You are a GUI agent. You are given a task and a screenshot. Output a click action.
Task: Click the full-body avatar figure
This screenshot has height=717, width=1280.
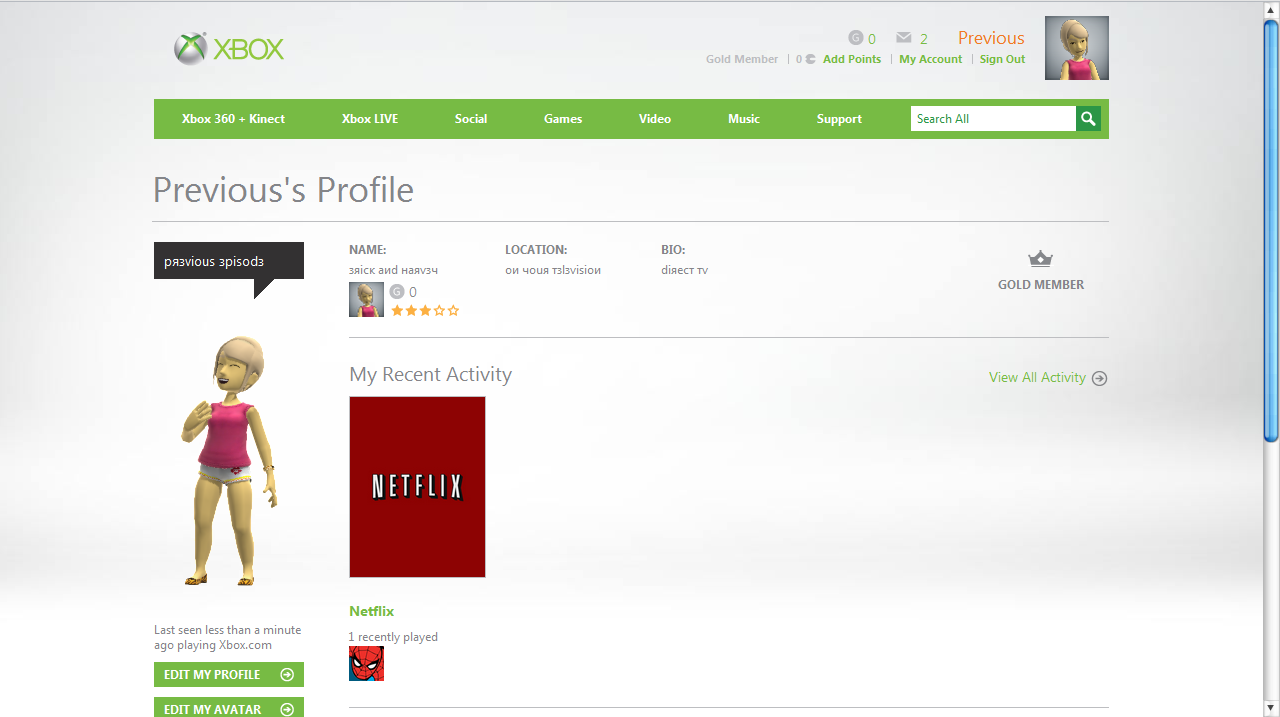tap(229, 460)
